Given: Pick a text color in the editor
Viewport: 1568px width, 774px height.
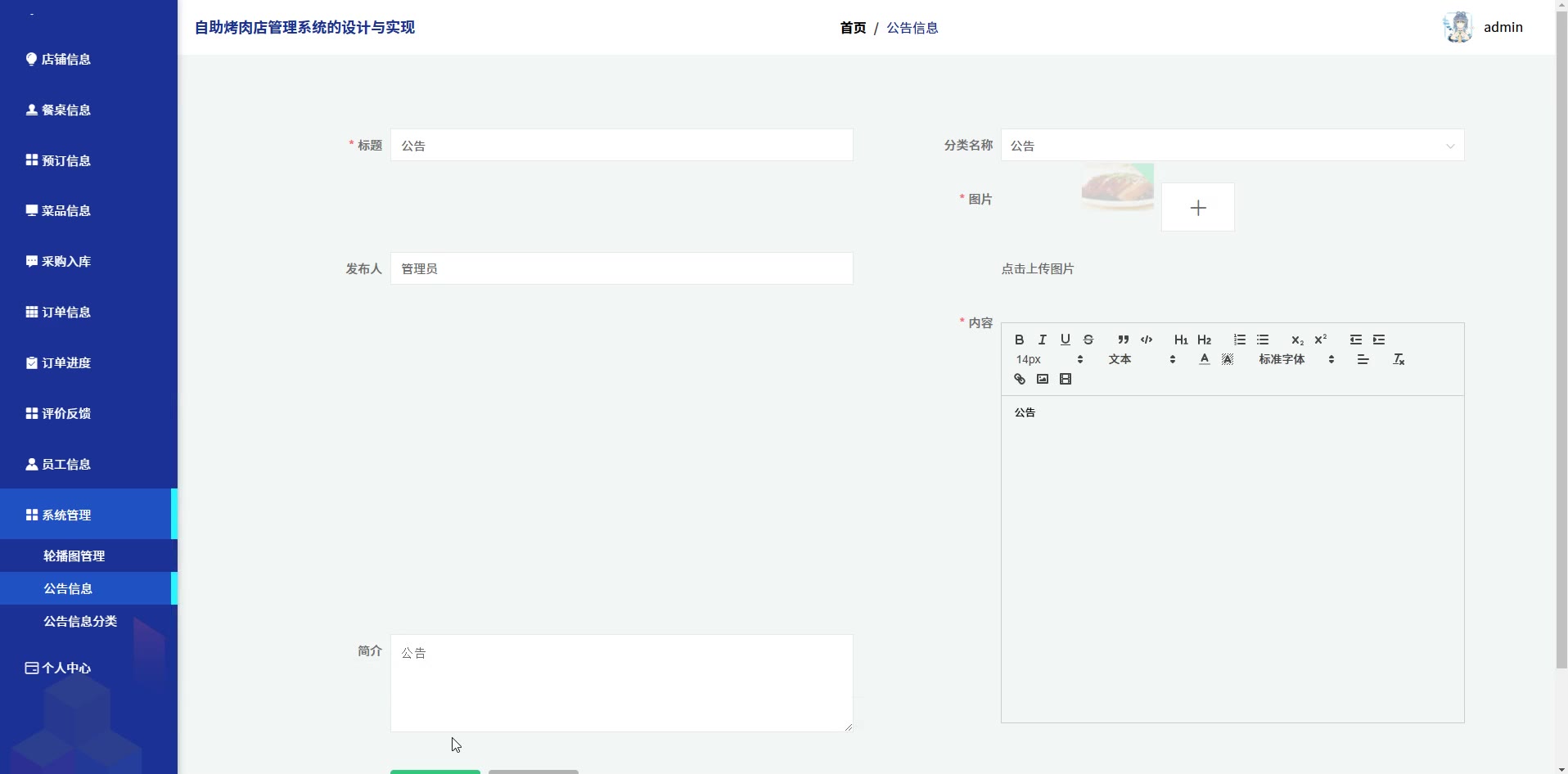Looking at the screenshot, I should point(1204,359).
